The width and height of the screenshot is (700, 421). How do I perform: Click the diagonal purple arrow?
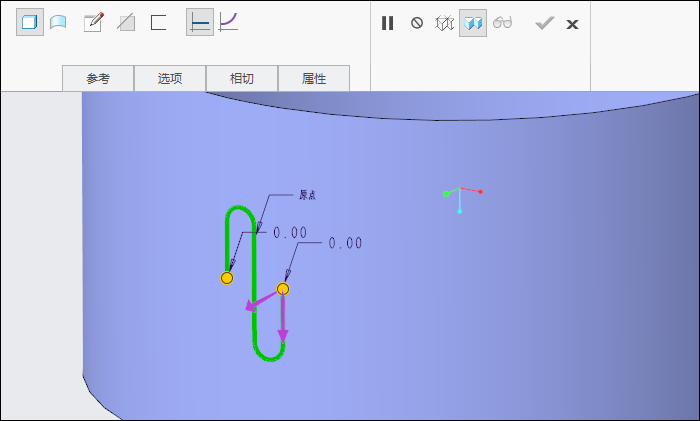(x=261, y=302)
